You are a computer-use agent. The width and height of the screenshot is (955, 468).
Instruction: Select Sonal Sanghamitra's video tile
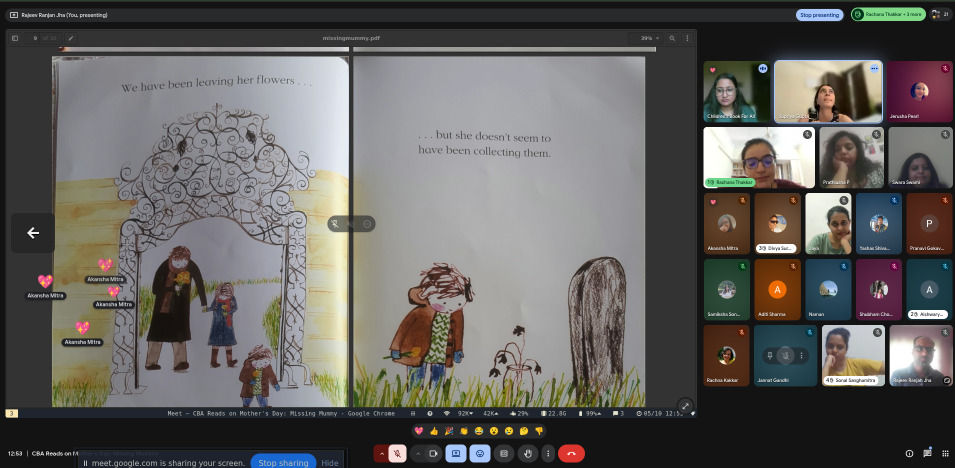click(x=853, y=355)
